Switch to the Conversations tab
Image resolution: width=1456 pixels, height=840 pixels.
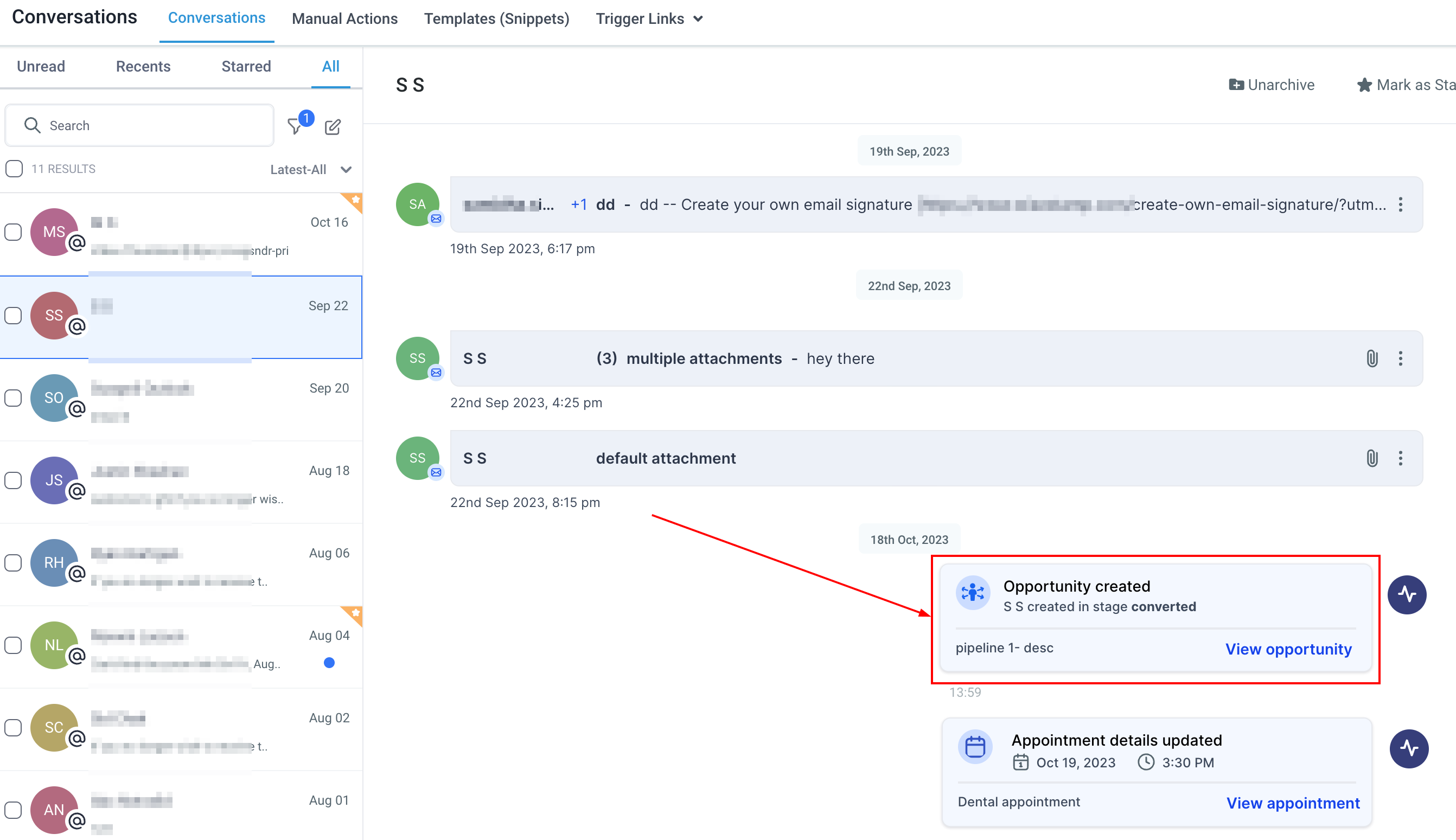[x=216, y=18]
